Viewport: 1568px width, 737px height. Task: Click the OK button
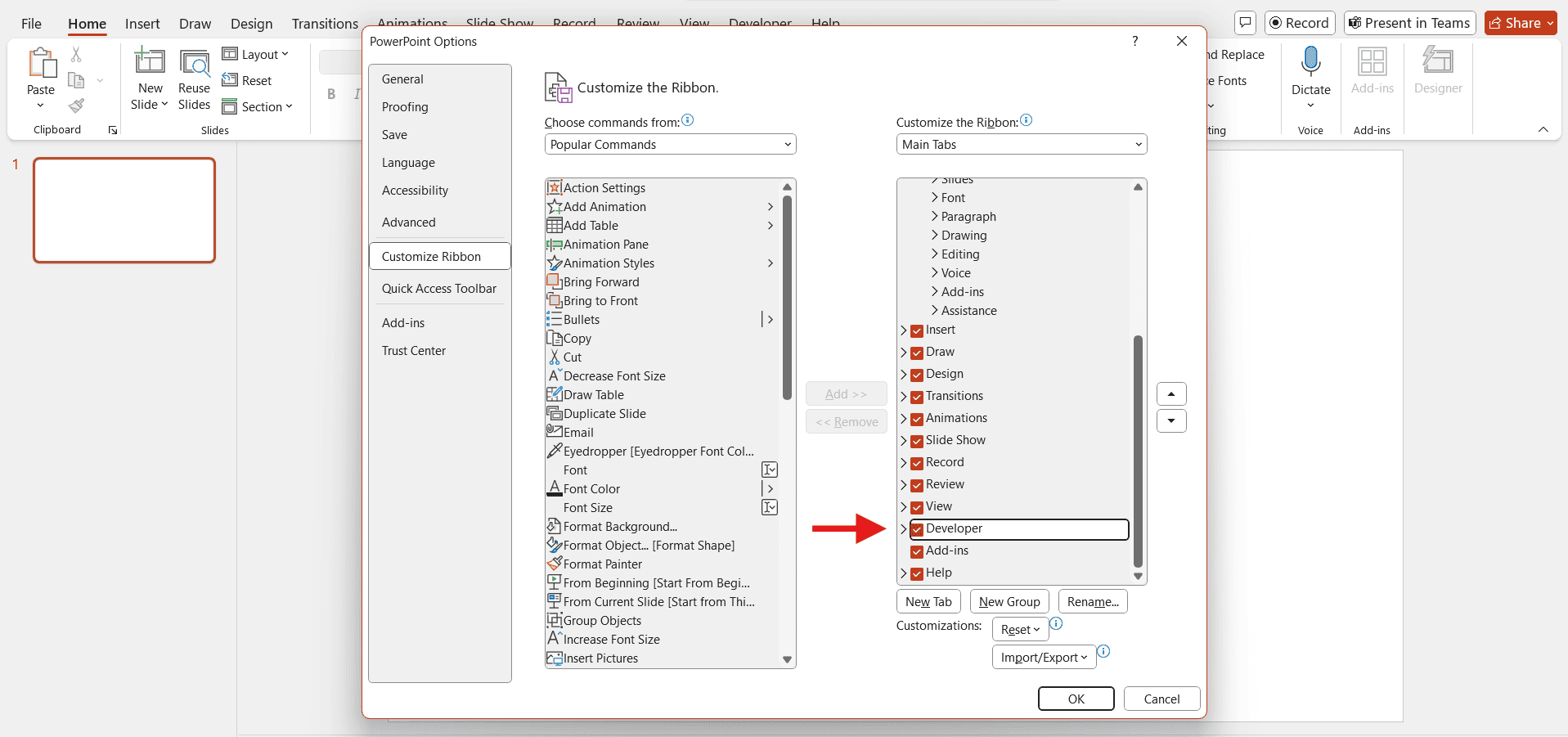click(x=1076, y=699)
